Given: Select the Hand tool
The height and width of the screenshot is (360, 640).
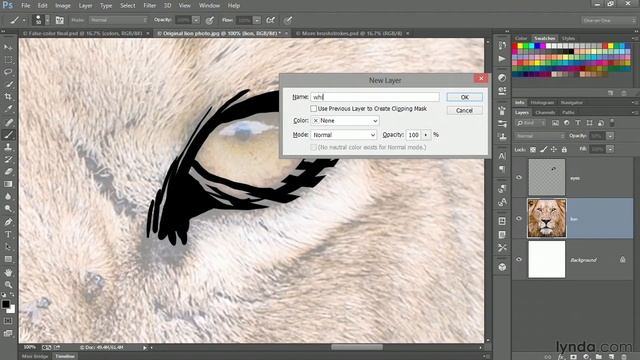Looking at the screenshot, I should point(8,272).
